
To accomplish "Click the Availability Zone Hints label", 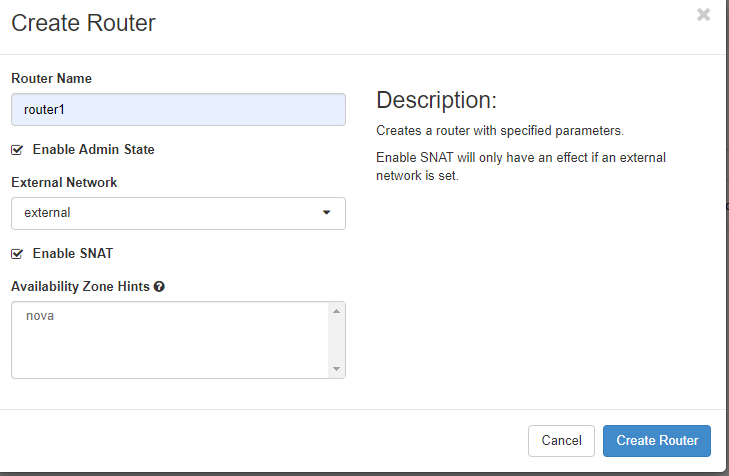I will pos(80,287).
